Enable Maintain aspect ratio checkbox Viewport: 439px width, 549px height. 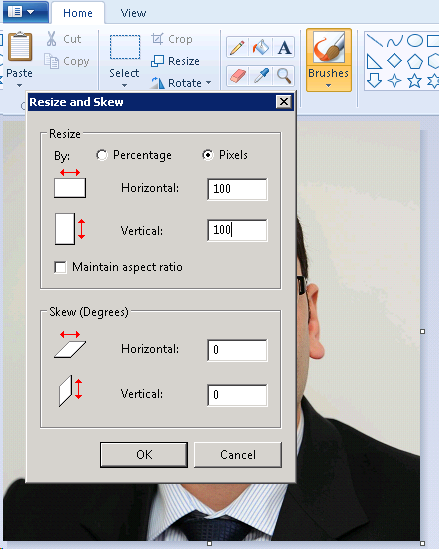(60, 267)
